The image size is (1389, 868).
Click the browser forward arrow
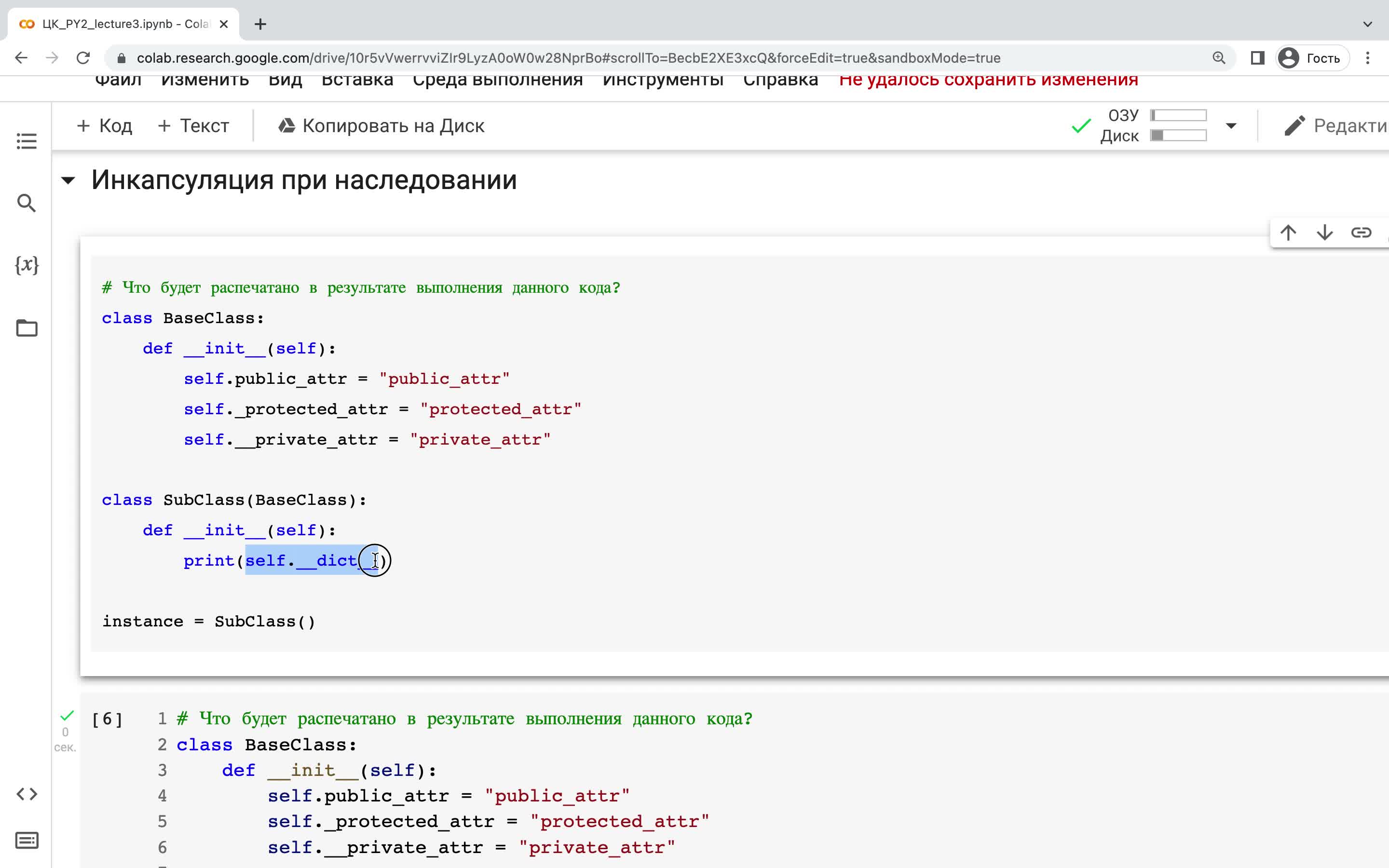pos(52,58)
